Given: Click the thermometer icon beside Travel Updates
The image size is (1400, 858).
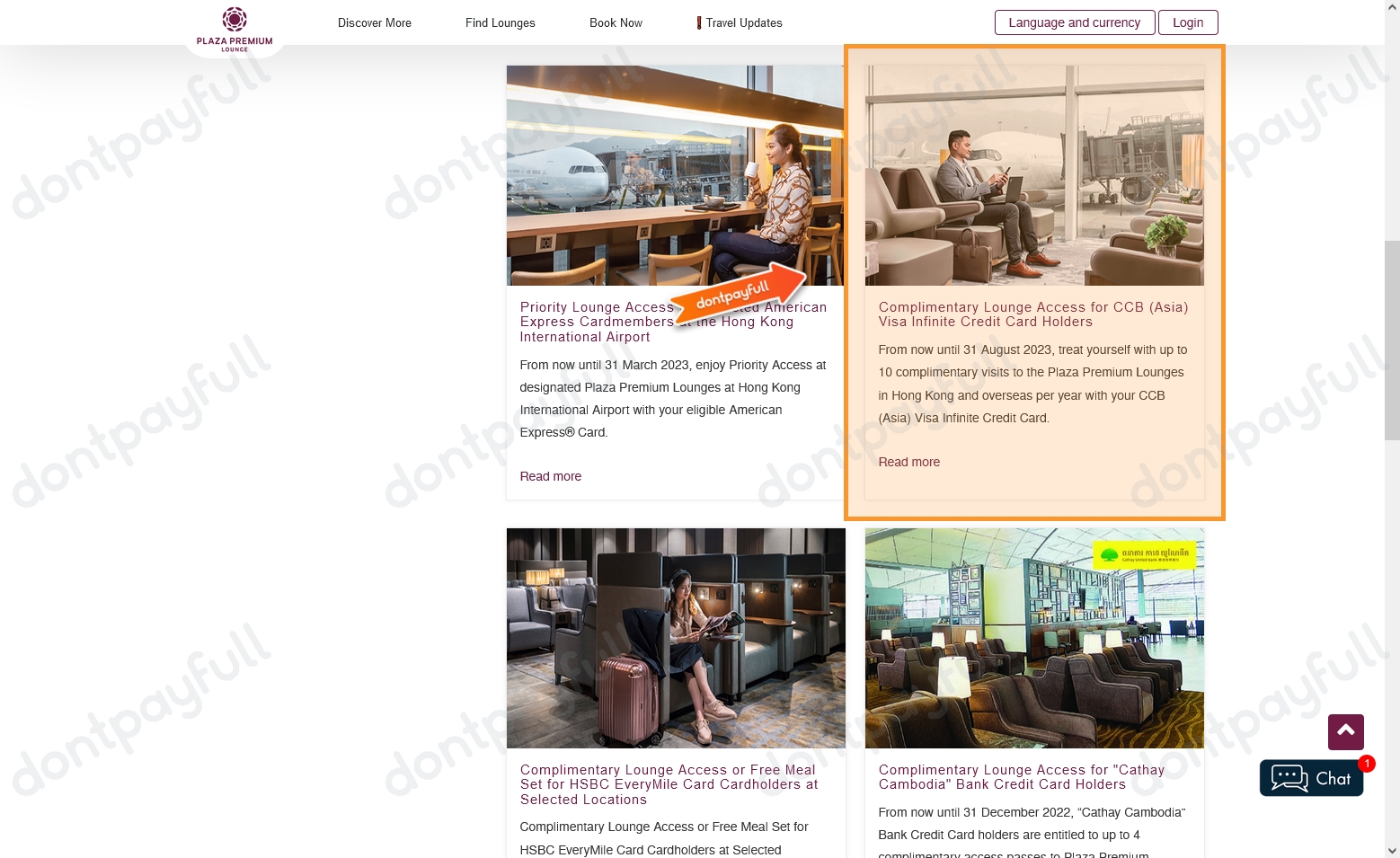Looking at the screenshot, I should pyautogui.click(x=699, y=22).
